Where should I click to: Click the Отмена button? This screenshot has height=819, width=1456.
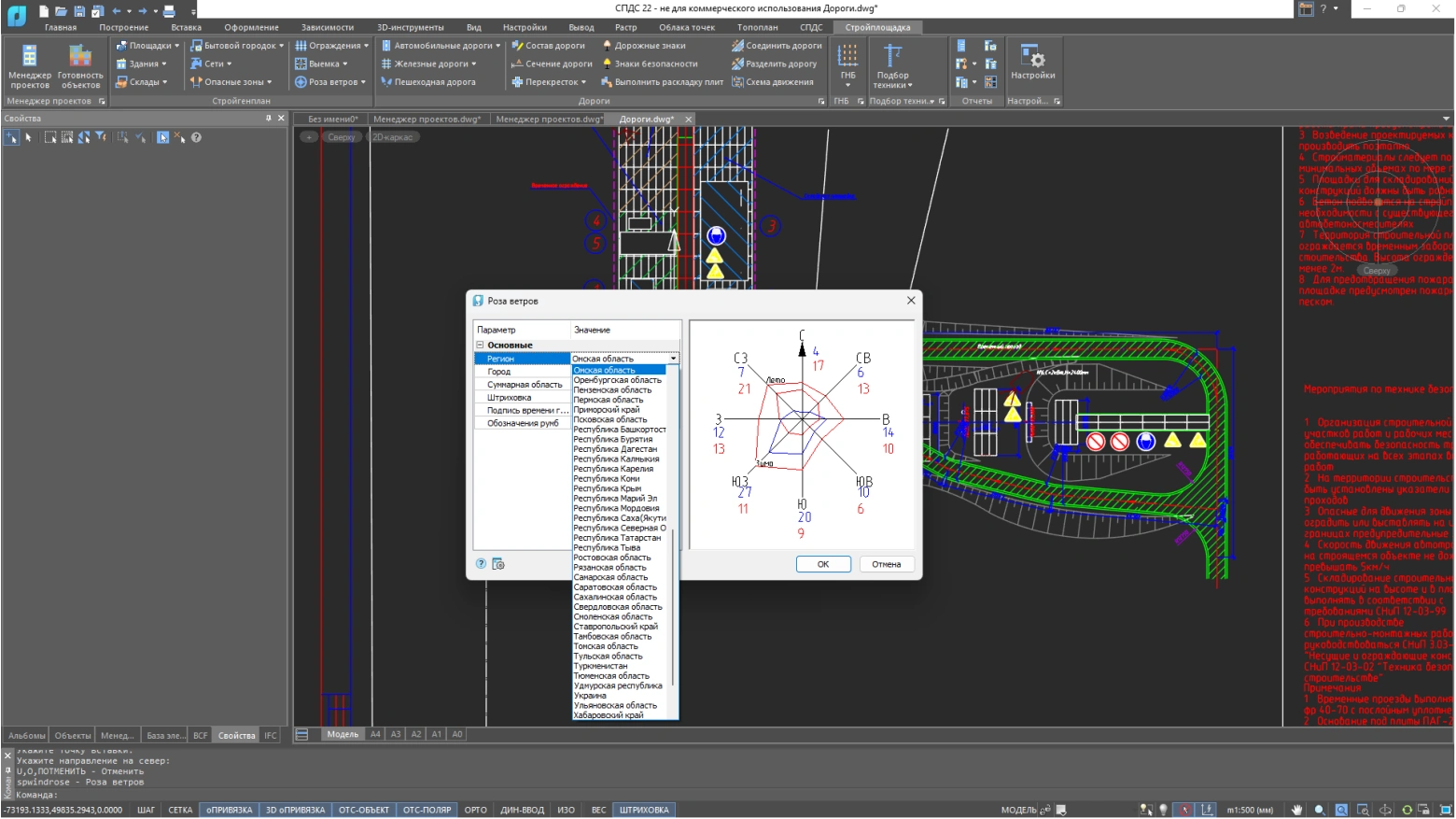pyautogui.click(x=886, y=564)
